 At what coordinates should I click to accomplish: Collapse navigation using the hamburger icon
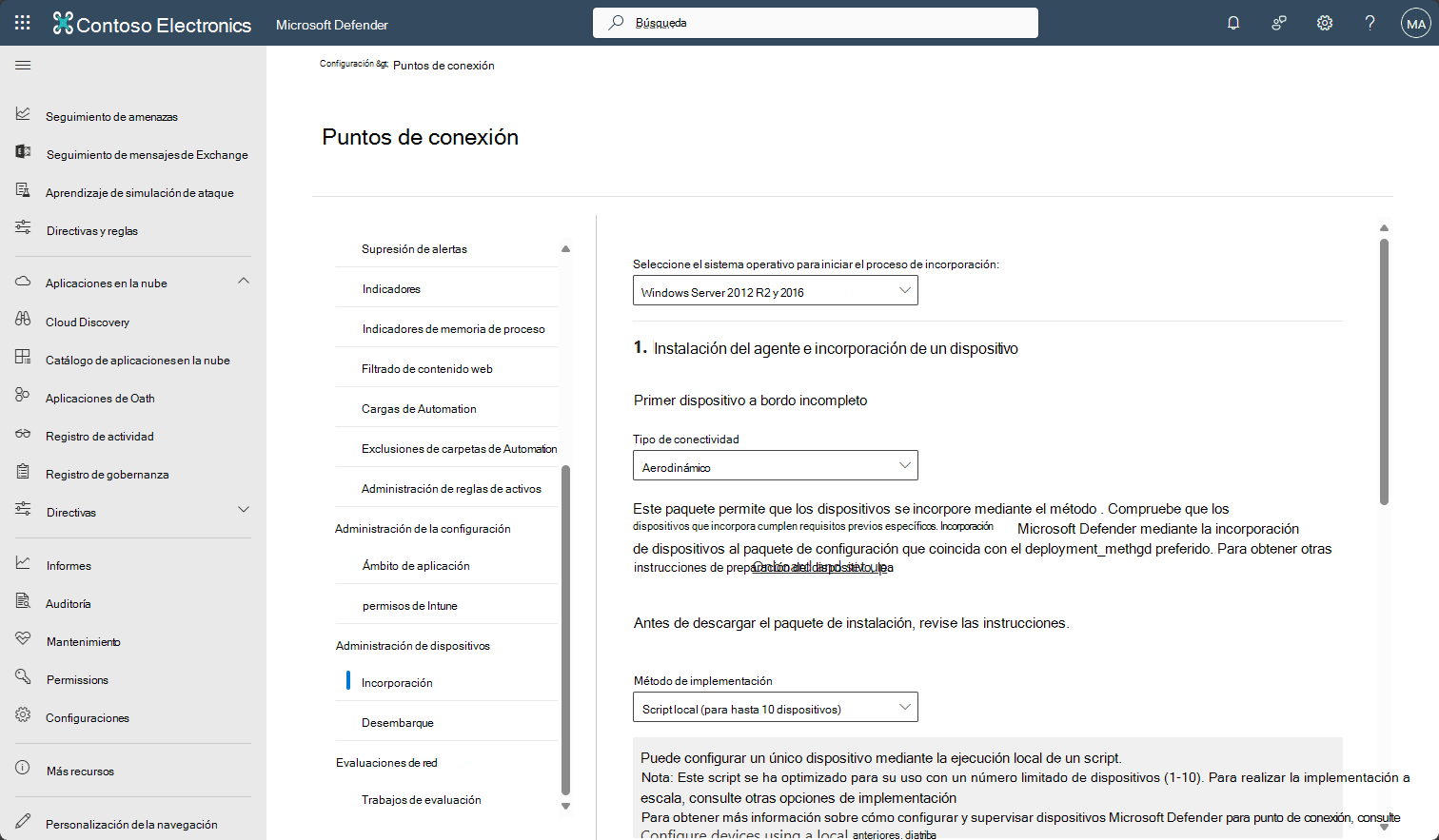coord(23,65)
